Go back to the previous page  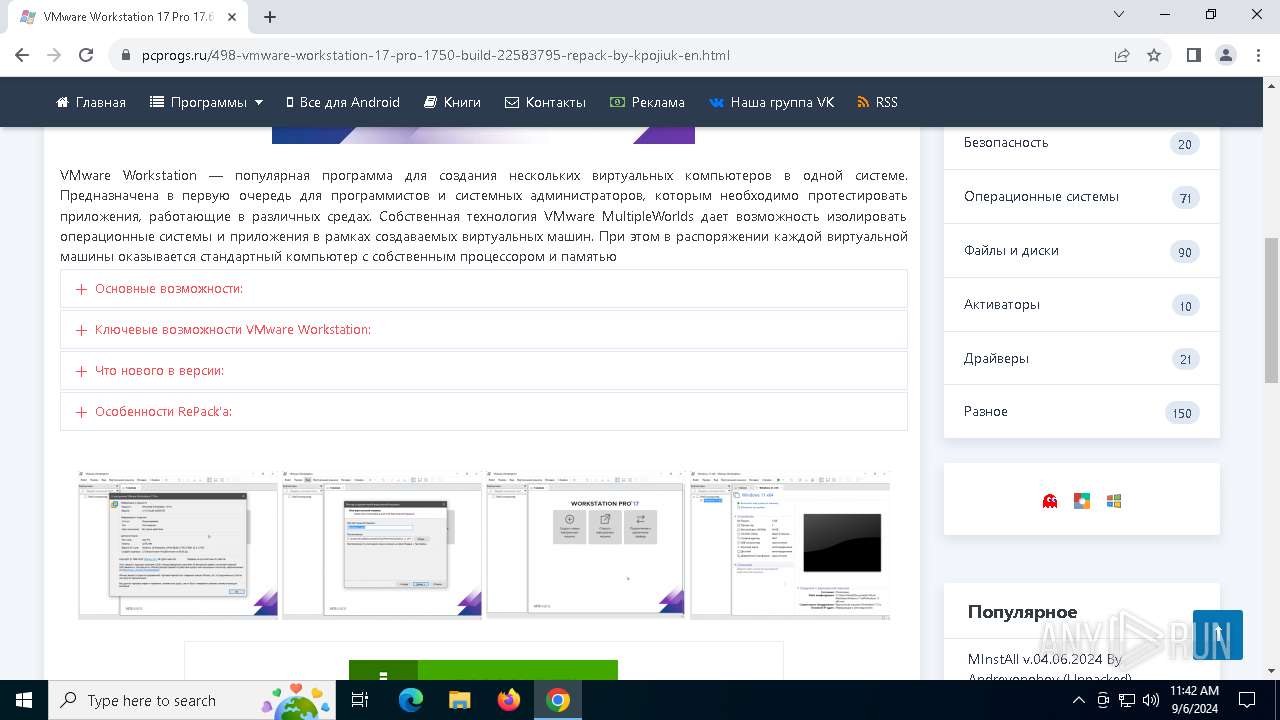click(x=22, y=55)
